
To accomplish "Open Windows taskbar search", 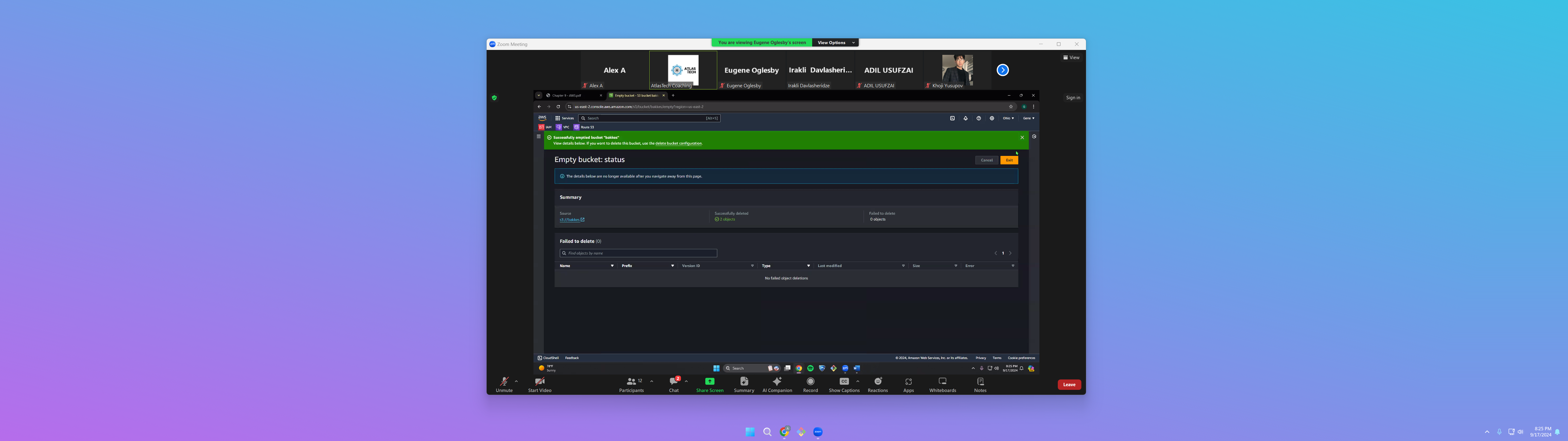I will [767, 432].
